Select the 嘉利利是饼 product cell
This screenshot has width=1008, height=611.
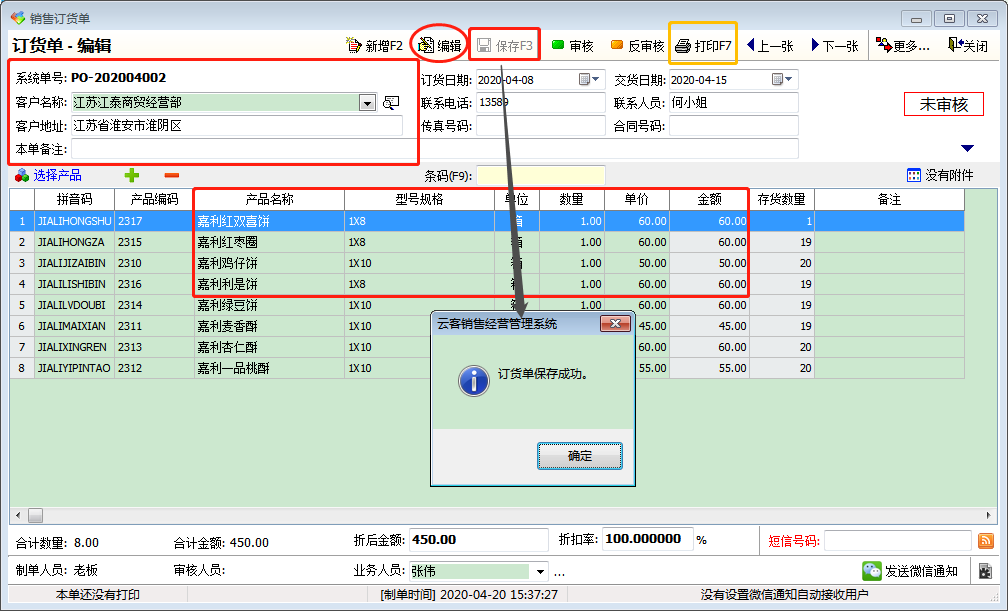tap(269, 284)
